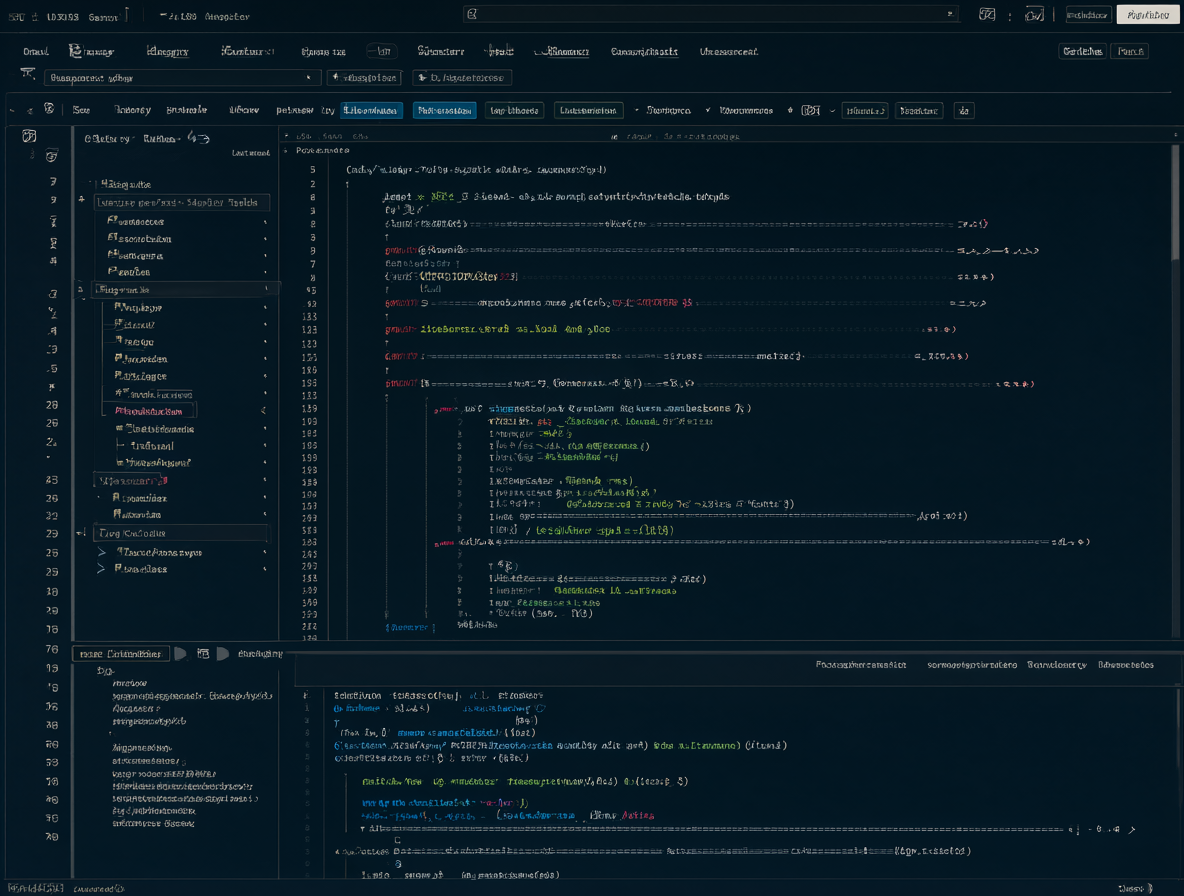This screenshot has height=896, width=1184.
Task: Click the rightmost outlined button in the menu row
Action: pos(1130,51)
